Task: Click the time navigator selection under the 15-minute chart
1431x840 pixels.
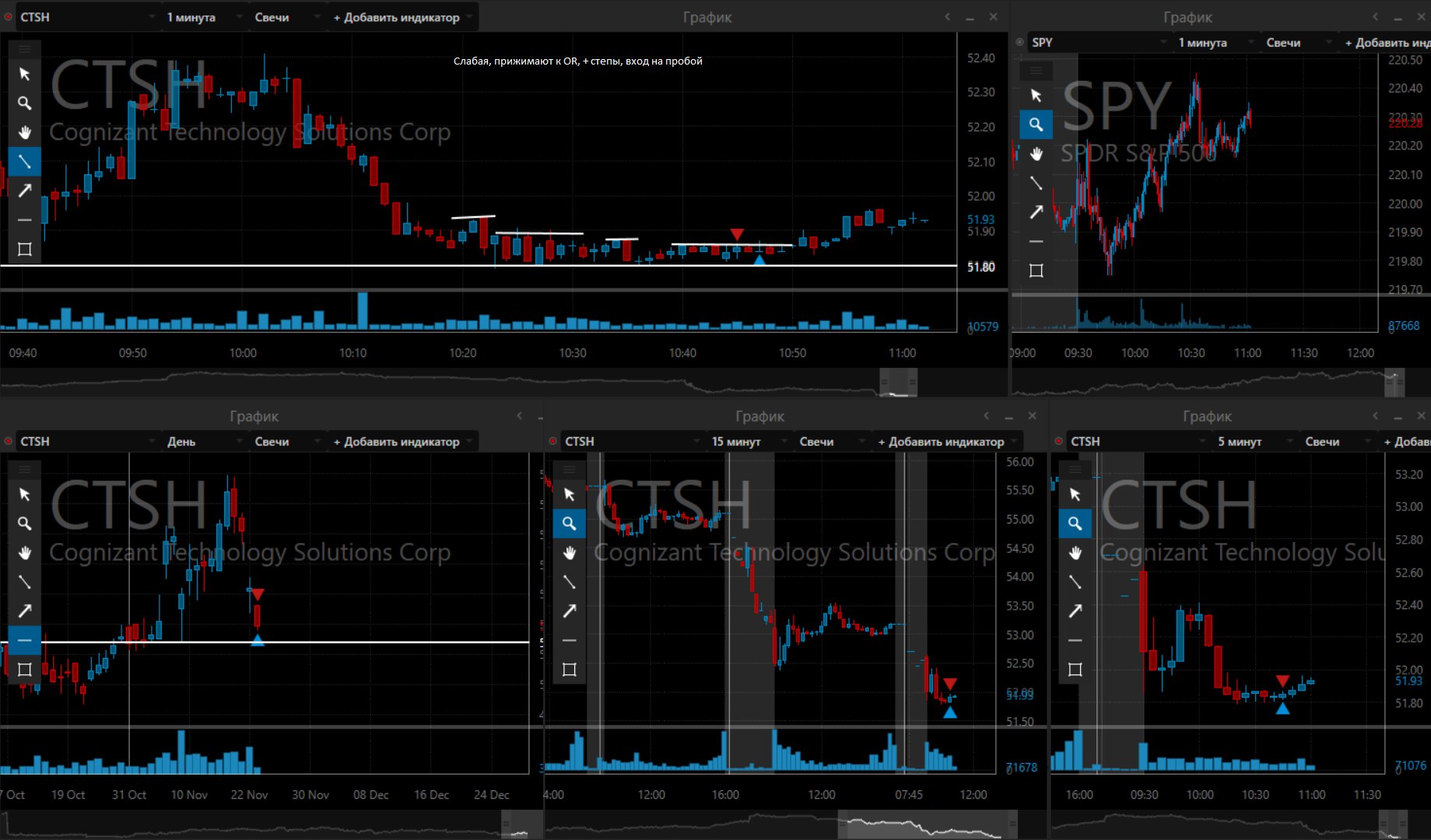Action: point(928,824)
